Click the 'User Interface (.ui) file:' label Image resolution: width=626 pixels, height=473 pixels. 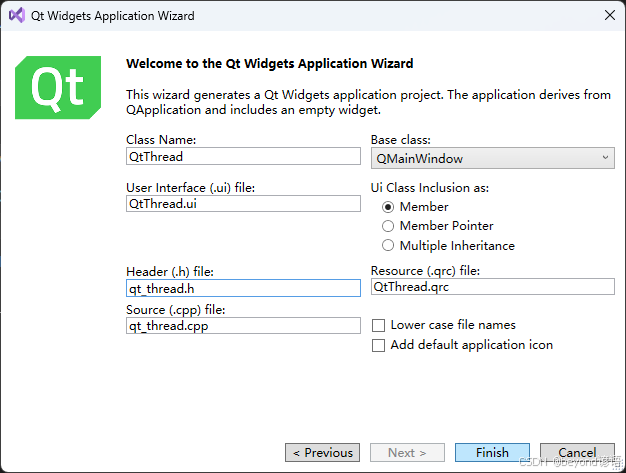point(190,188)
